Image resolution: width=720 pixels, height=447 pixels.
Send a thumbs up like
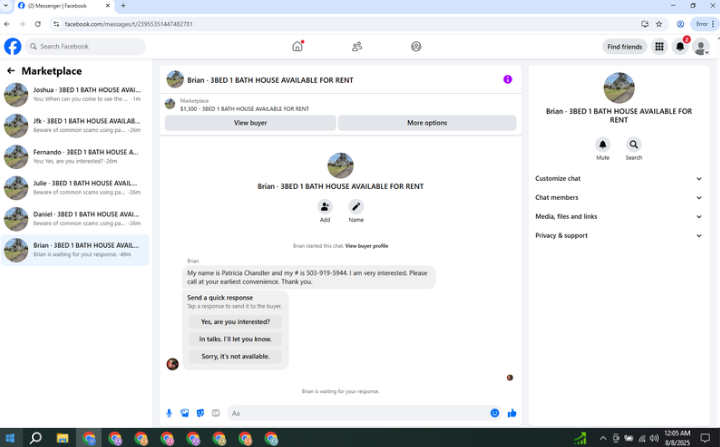pyautogui.click(x=512, y=413)
